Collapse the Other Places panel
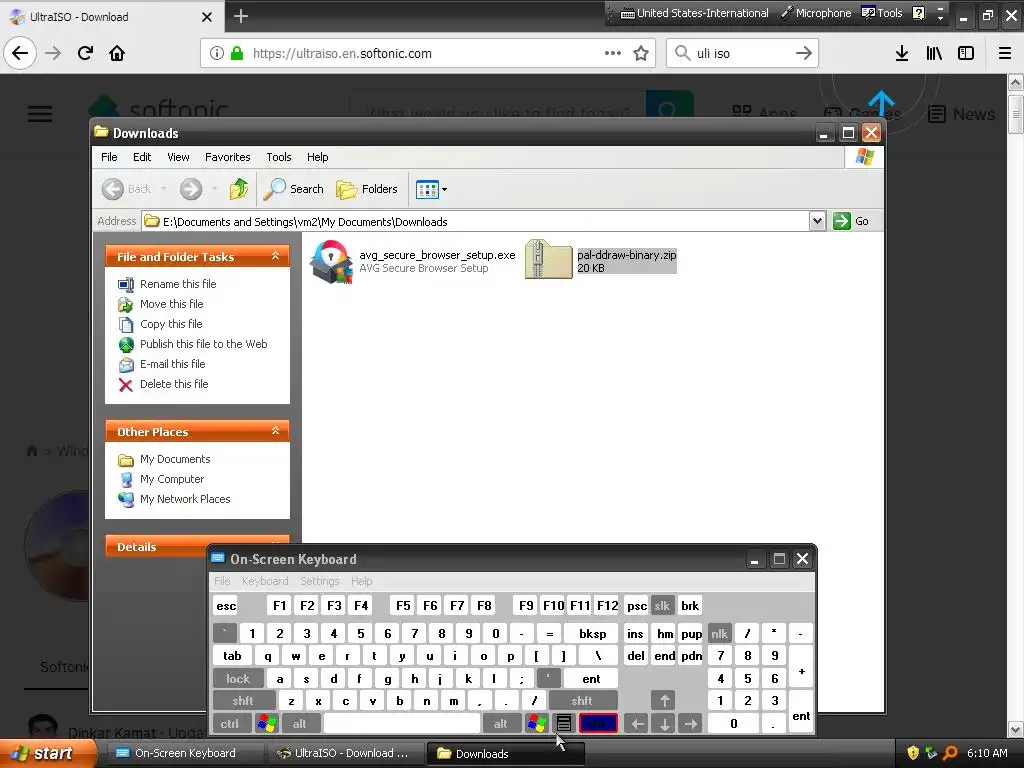 point(276,431)
